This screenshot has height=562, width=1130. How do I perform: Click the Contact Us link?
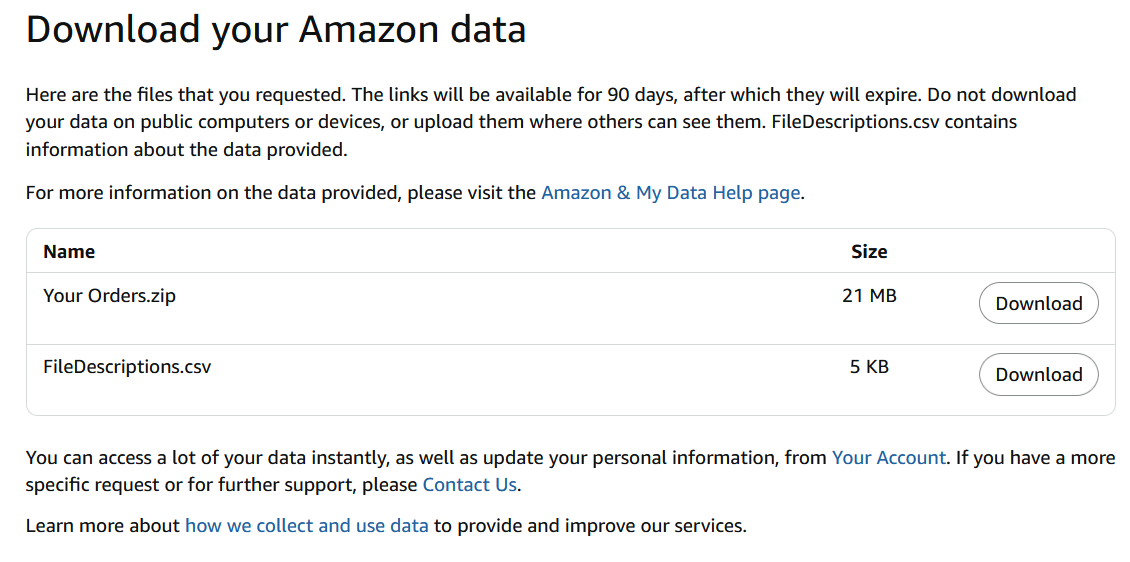(x=469, y=485)
